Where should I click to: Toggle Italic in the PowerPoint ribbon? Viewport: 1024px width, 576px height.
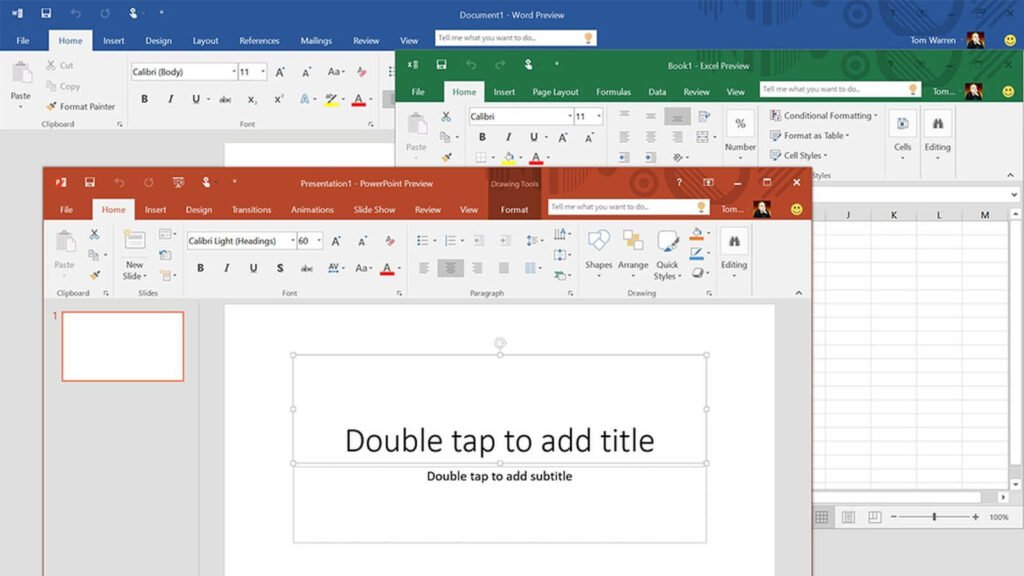(227, 268)
